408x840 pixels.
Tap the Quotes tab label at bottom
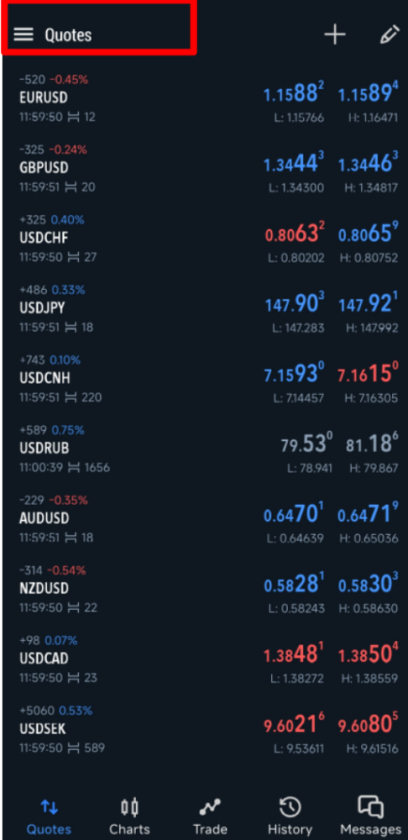[x=49, y=829]
